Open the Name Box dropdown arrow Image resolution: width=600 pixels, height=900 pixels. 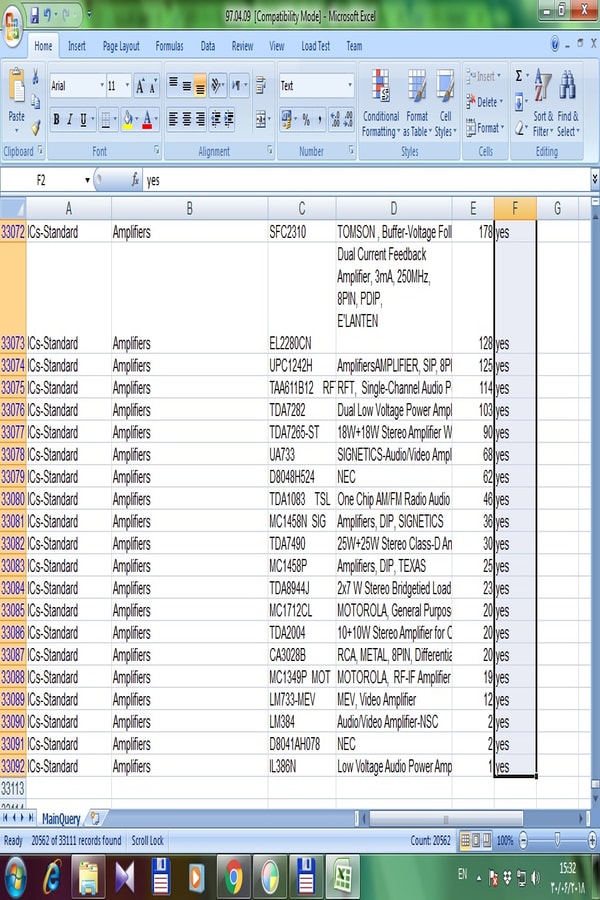pos(87,180)
